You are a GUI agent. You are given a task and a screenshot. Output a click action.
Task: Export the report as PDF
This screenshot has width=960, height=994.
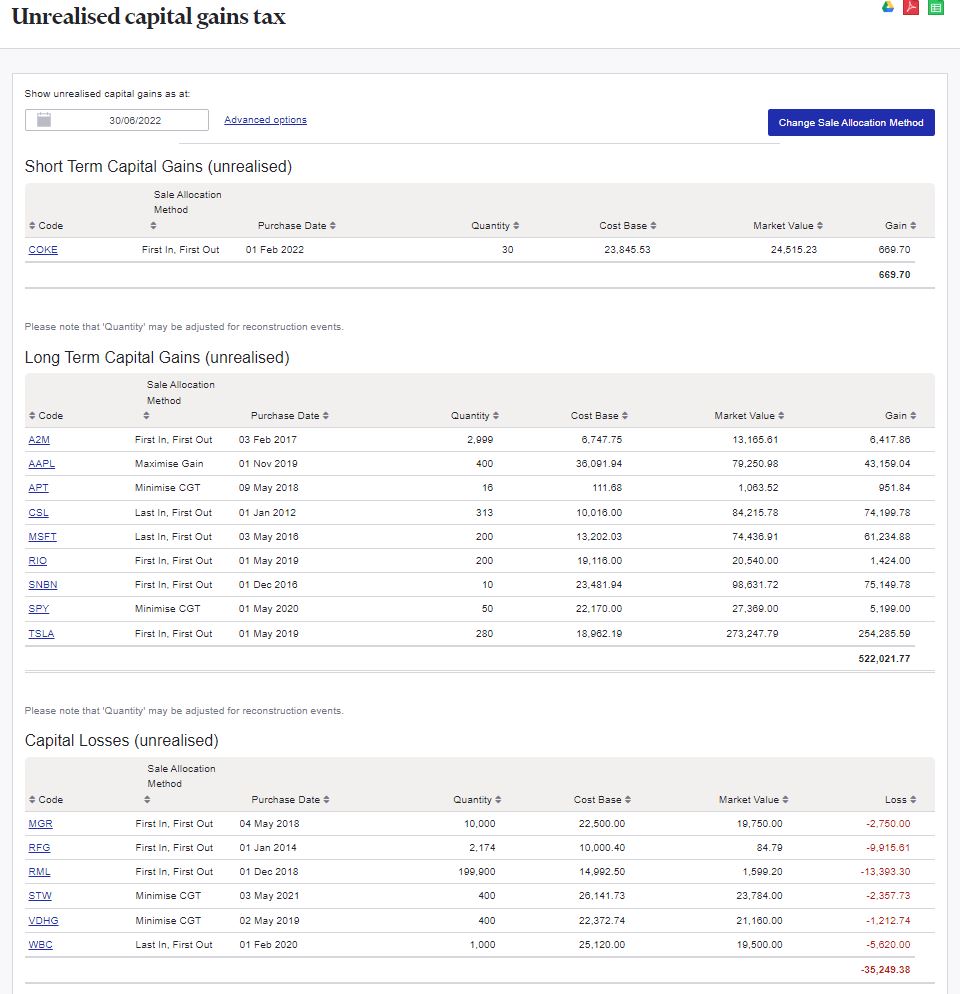[x=911, y=8]
